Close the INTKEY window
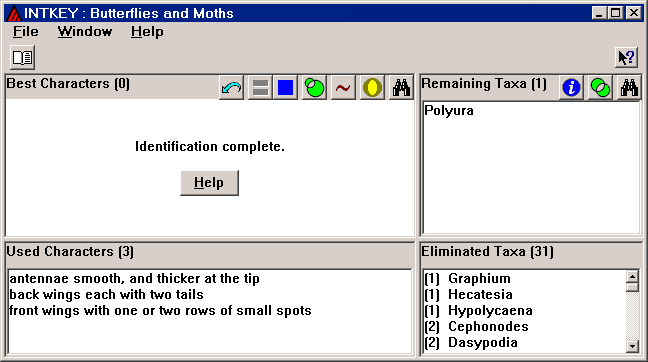The image size is (648, 362). (634, 13)
